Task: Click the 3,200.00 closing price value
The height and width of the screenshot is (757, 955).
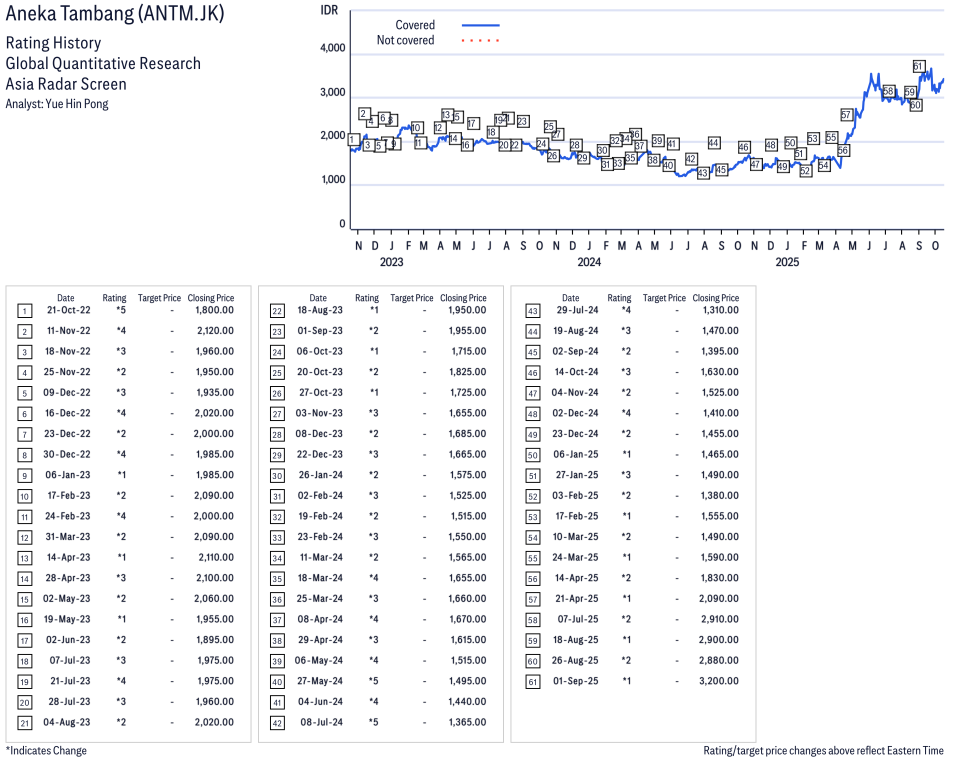Action: click(x=719, y=682)
